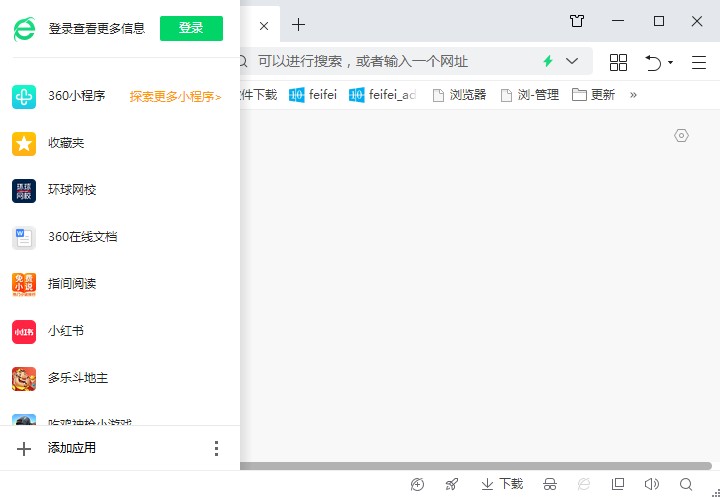The height and width of the screenshot is (497, 720).
Task: Open the feifei_ad bookmark
Action: pyautogui.click(x=382, y=95)
